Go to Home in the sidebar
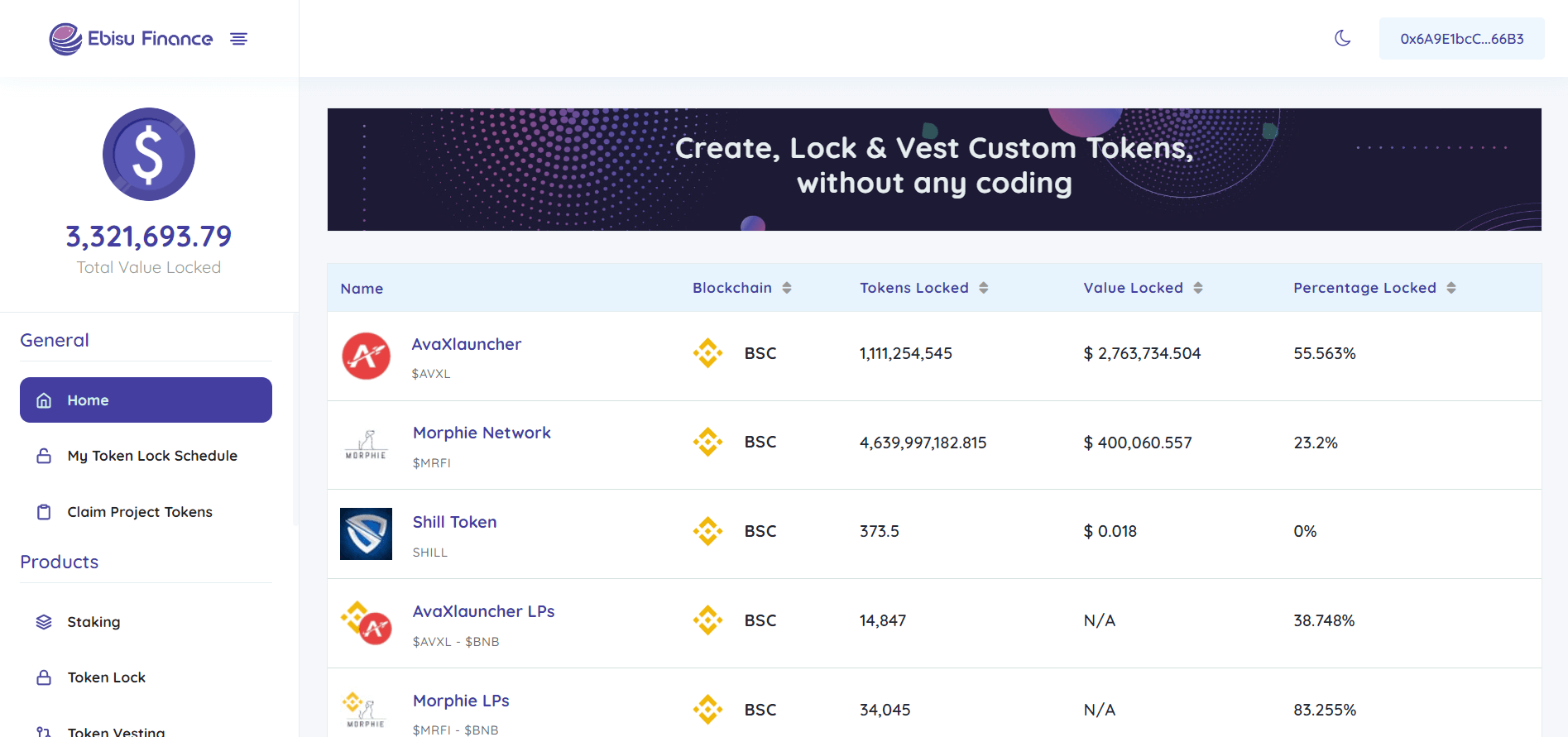The height and width of the screenshot is (737, 1568). (x=146, y=400)
